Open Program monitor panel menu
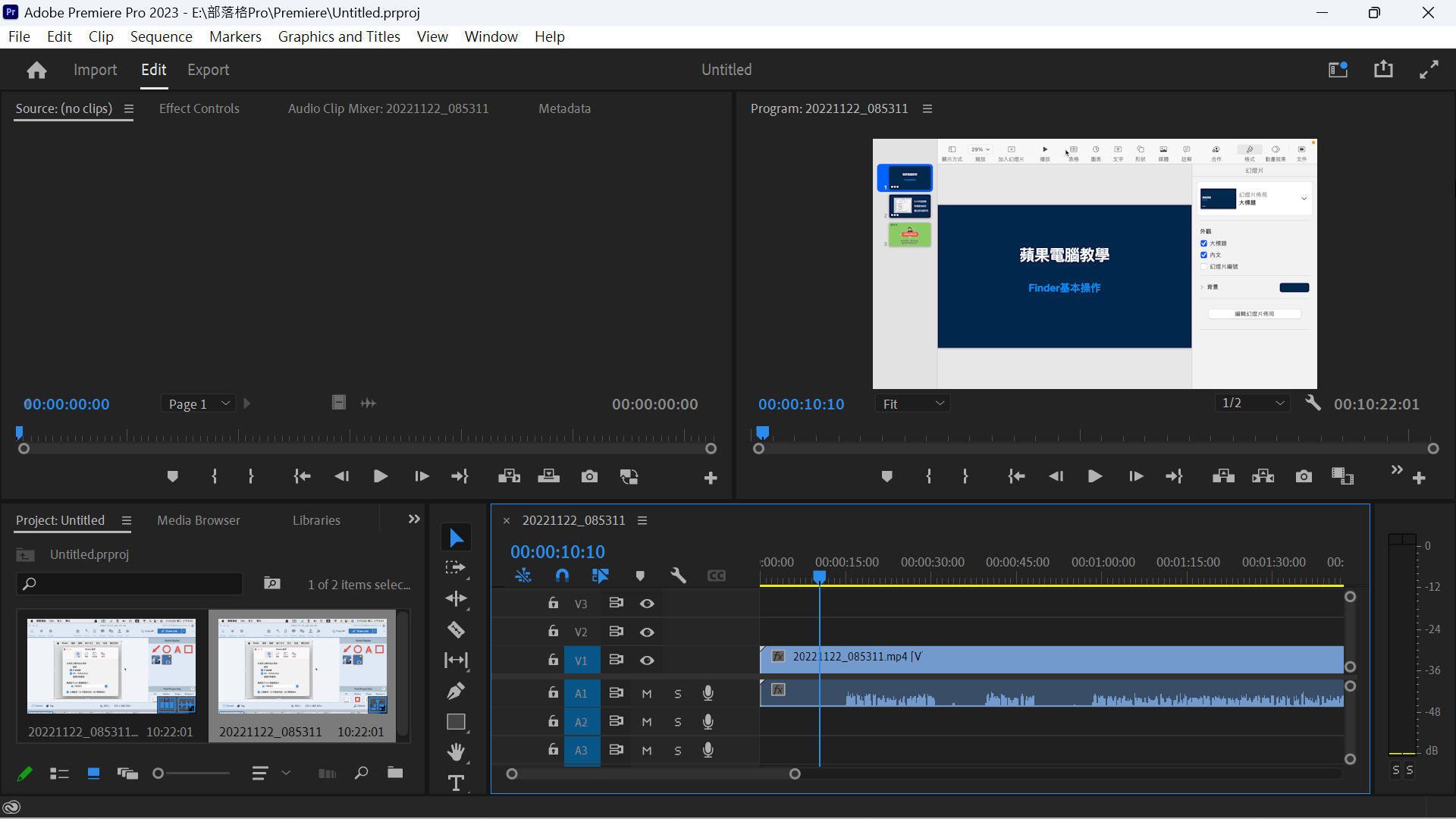This screenshot has height=819, width=1456. [x=927, y=109]
